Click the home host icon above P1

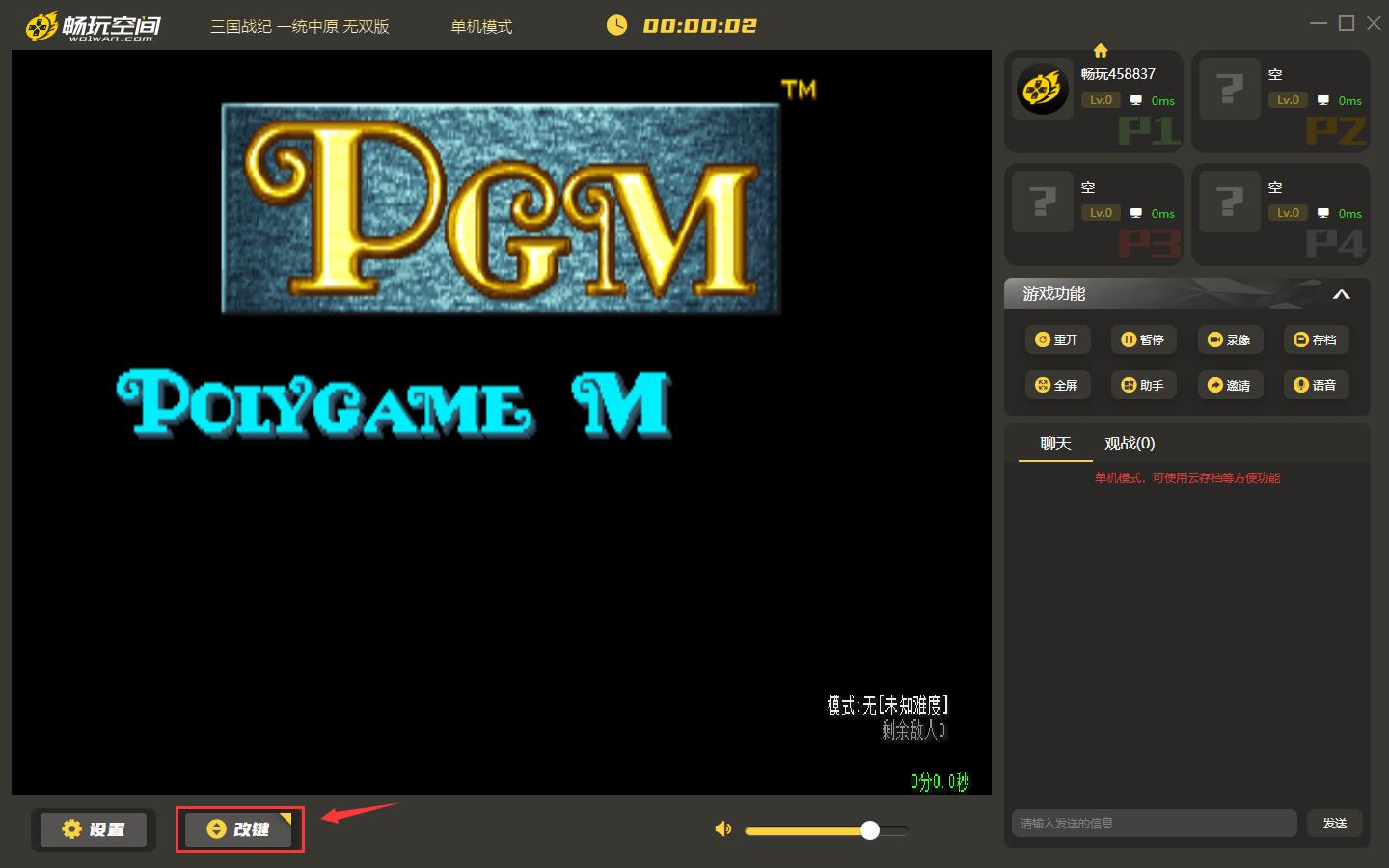(1101, 50)
